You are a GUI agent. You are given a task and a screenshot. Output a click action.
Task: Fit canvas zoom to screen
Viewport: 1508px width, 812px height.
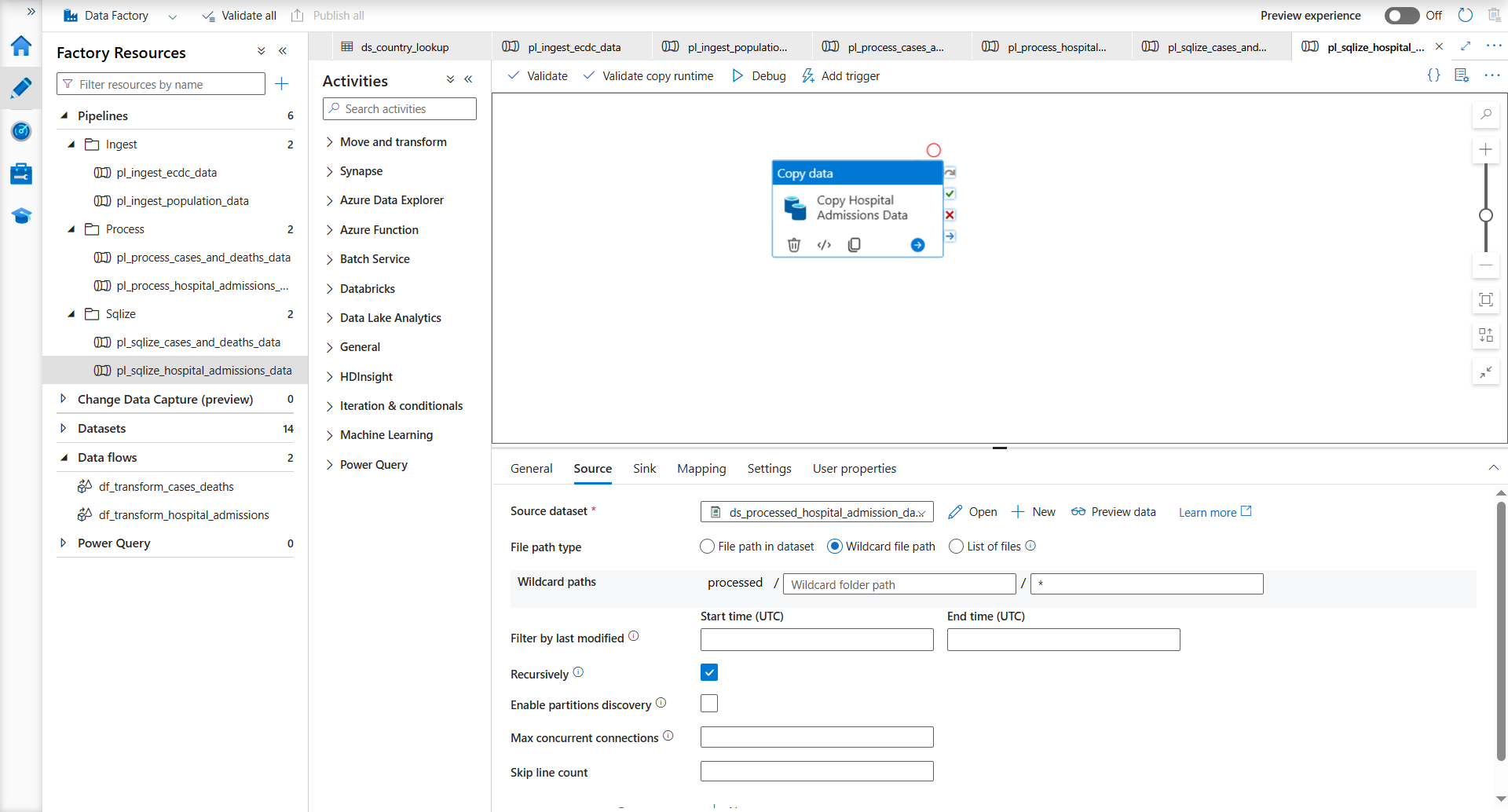point(1485,300)
